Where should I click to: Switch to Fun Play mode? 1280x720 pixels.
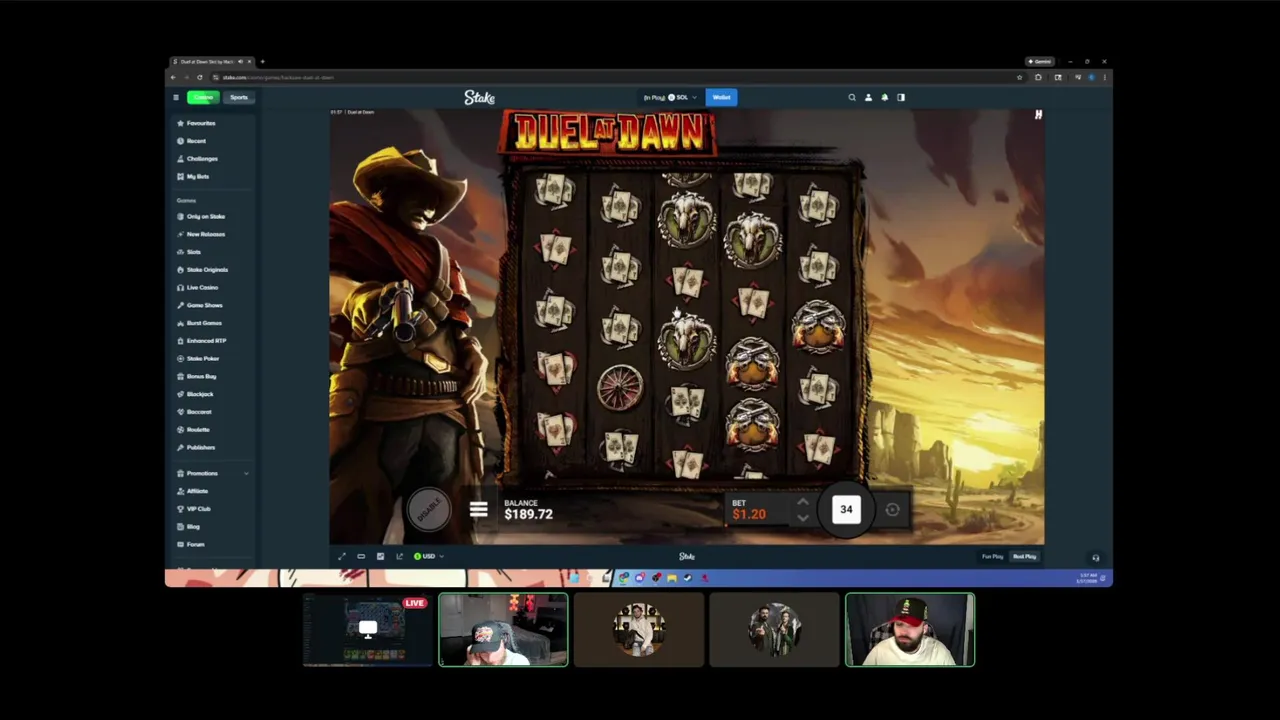[x=992, y=557]
